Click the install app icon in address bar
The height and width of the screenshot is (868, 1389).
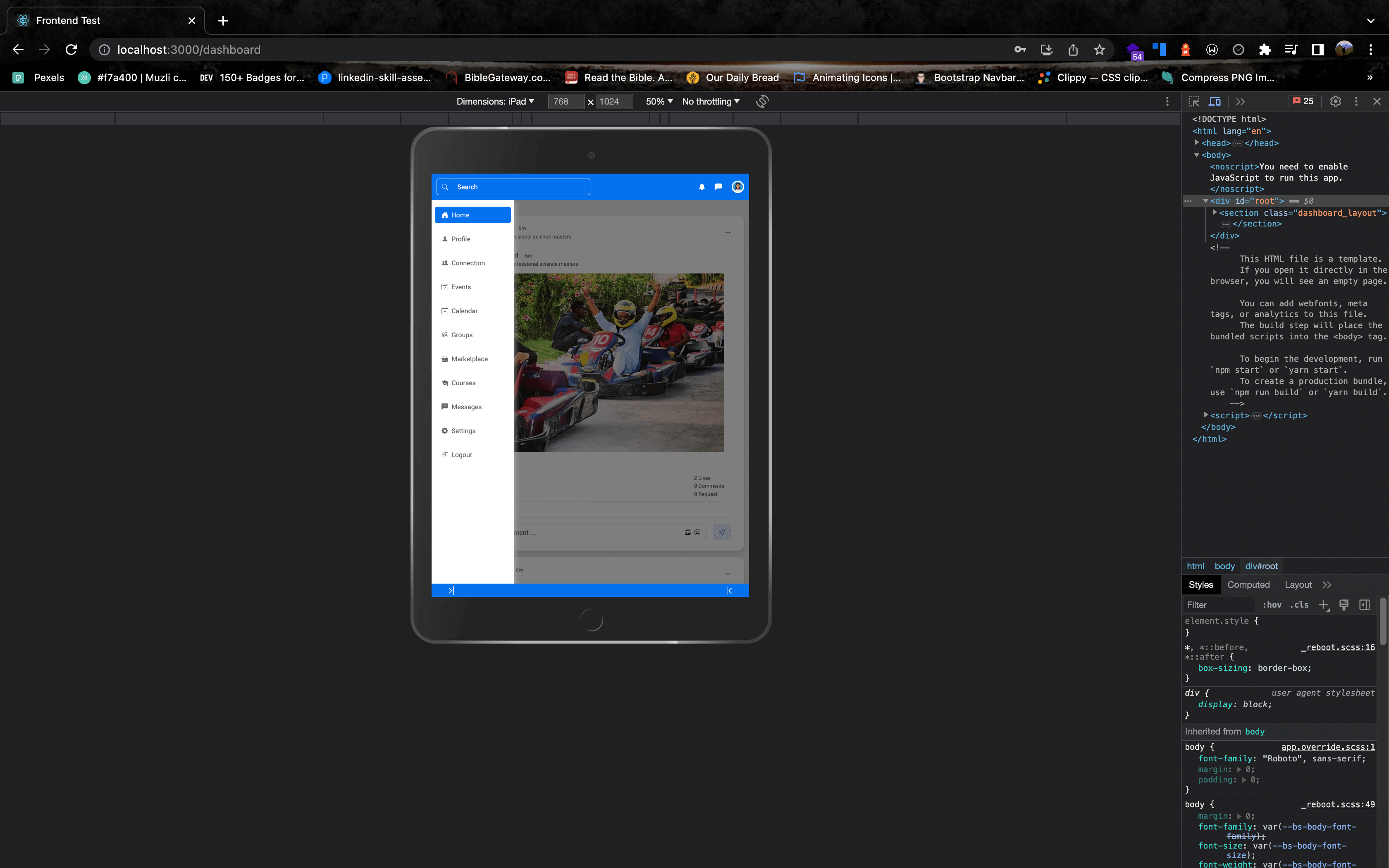click(x=1046, y=49)
